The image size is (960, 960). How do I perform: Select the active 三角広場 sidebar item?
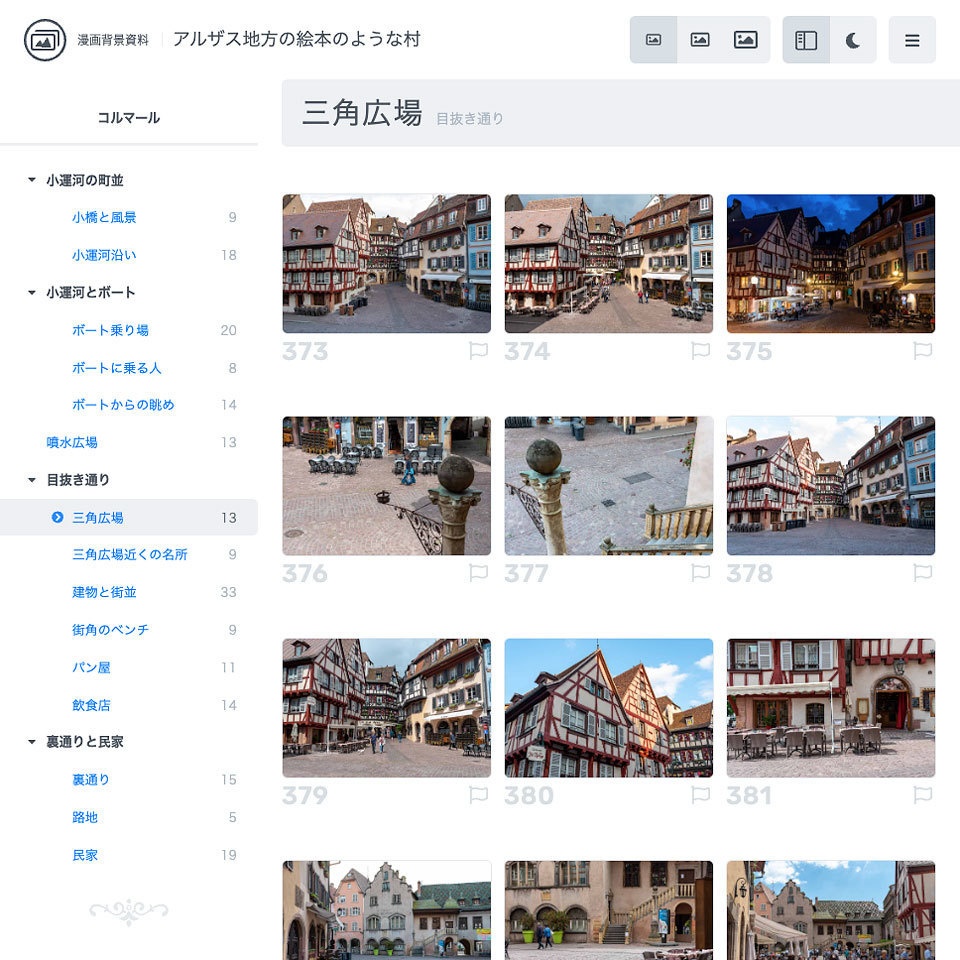(129, 517)
